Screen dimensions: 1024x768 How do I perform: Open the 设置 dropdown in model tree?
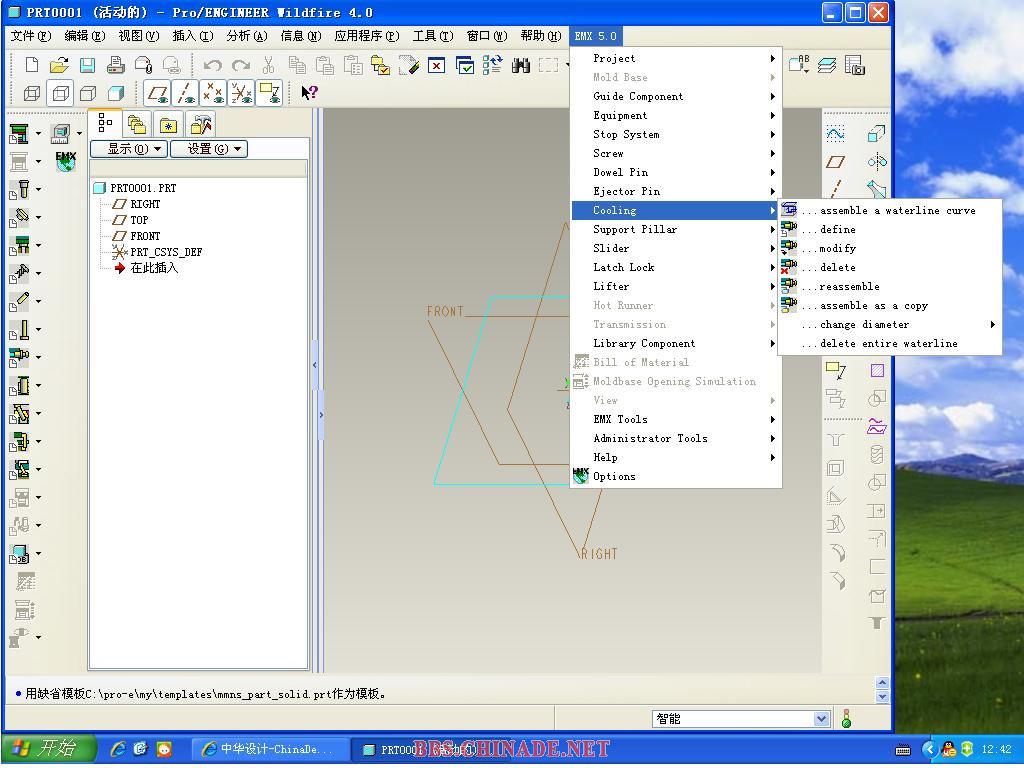[x=208, y=149]
